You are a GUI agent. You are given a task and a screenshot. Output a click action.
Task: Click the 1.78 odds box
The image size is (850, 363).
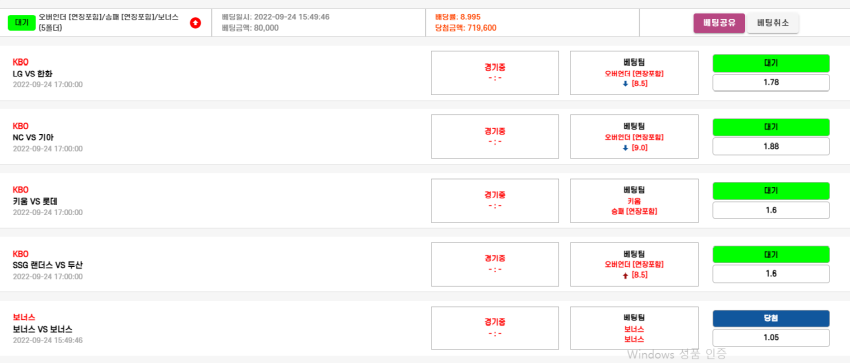click(771, 82)
